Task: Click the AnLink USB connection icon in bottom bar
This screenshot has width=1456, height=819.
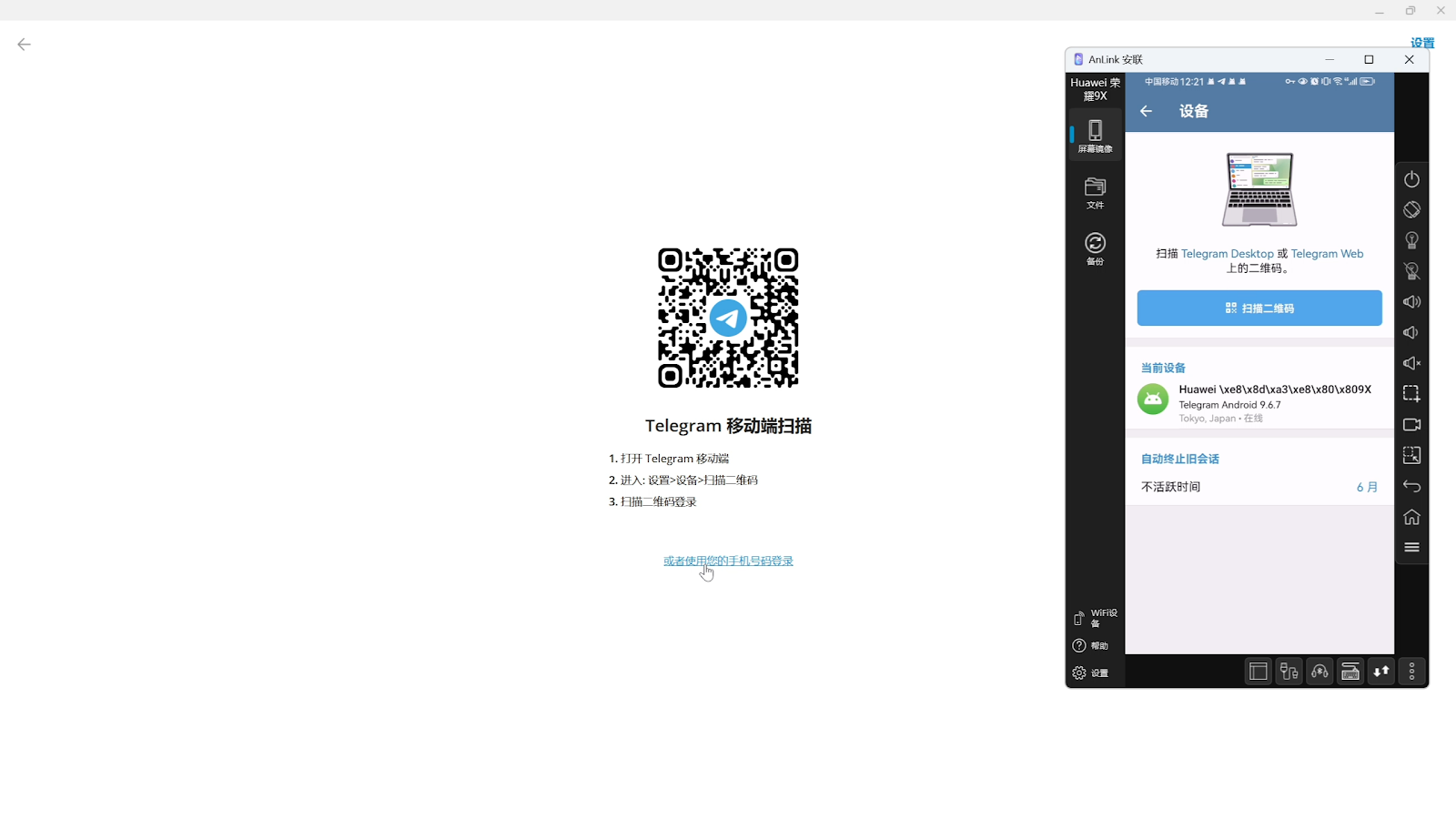Action: [x=1289, y=672]
